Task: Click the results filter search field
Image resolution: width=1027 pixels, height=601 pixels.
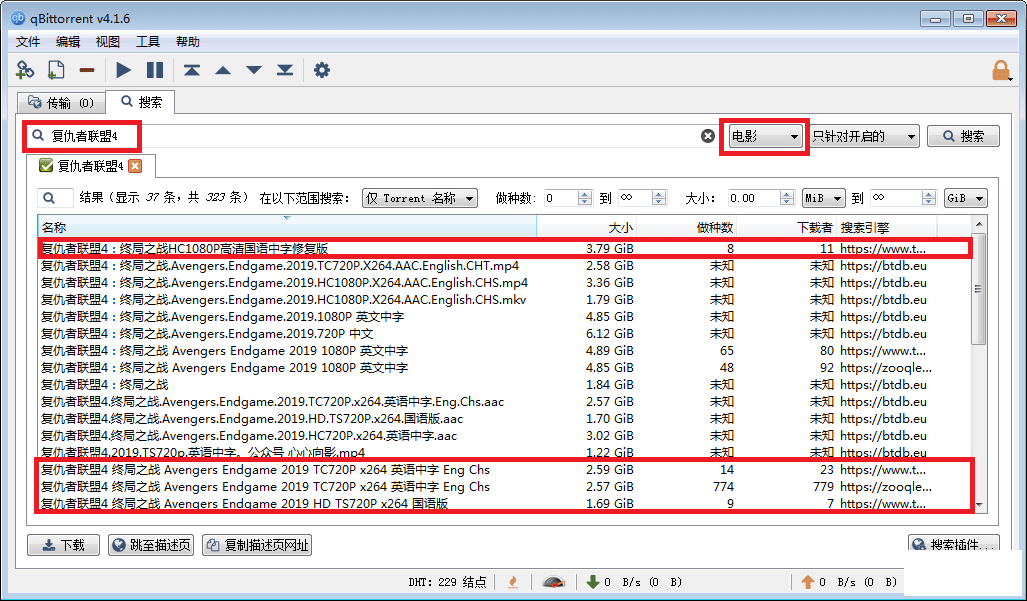Action: click(55, 198)
